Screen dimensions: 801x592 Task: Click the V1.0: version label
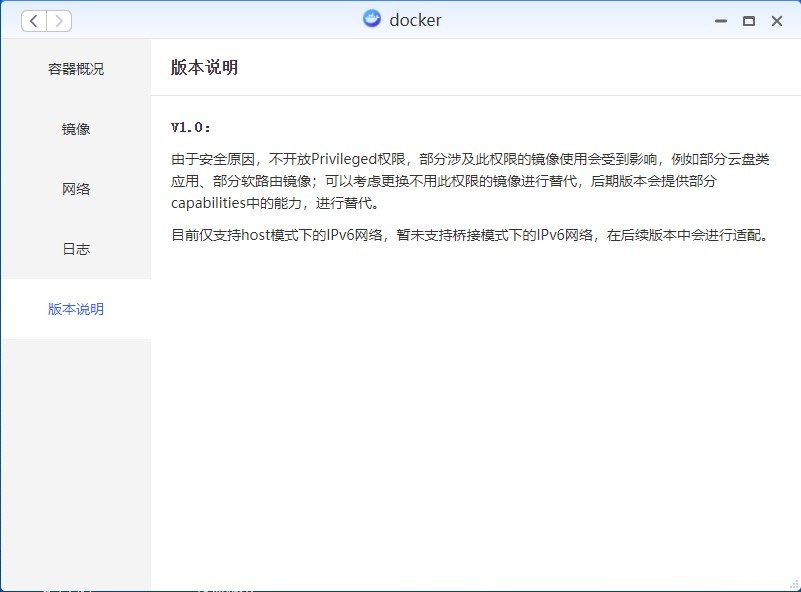191,127
